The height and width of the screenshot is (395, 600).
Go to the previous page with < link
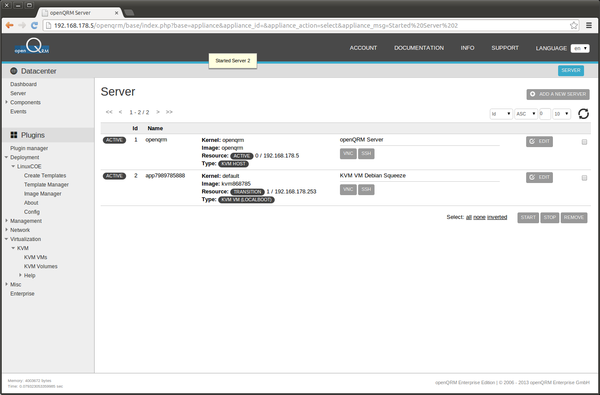tap(121, 112)
